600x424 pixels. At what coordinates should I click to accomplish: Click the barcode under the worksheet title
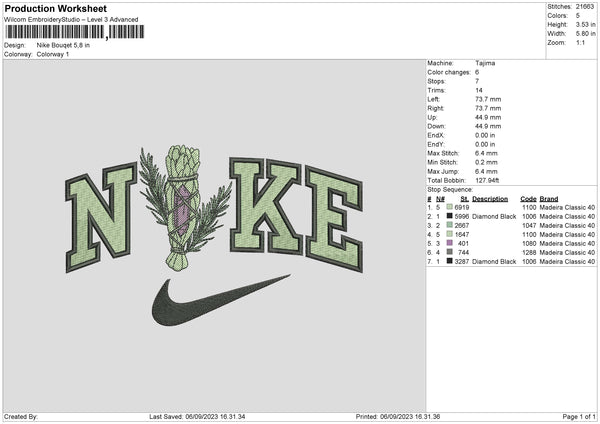[73, 31]
